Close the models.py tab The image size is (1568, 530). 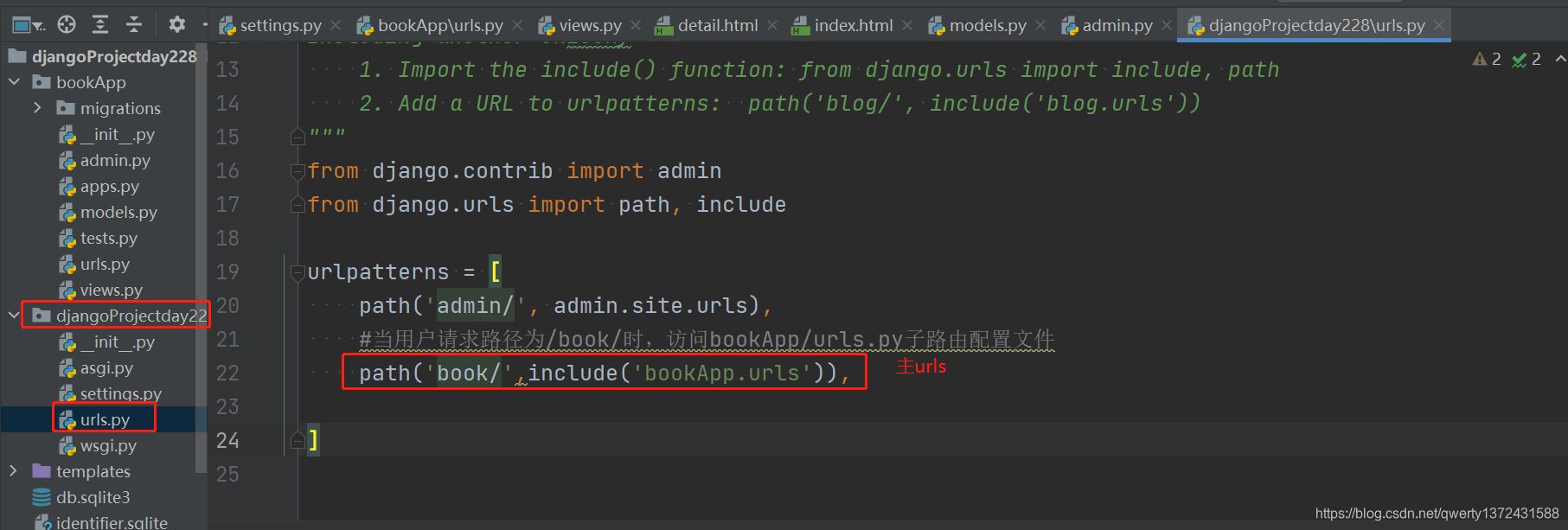click(x=1040, y=26)
